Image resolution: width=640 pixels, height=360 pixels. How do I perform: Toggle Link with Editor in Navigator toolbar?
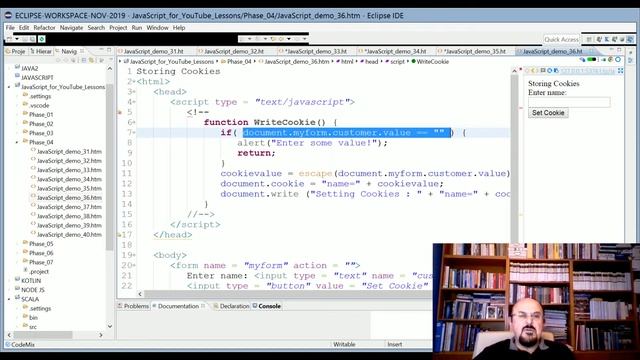coord(91,60)
